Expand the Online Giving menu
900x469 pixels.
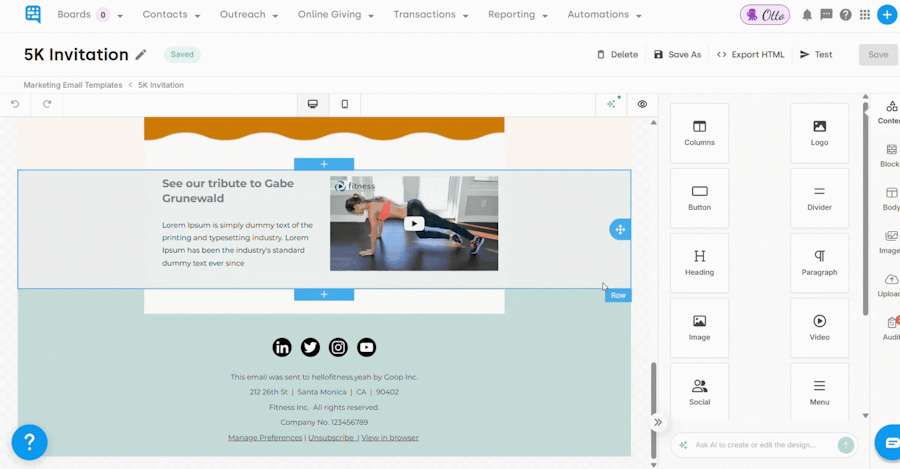pyautogui.click(x=335, y=14)
